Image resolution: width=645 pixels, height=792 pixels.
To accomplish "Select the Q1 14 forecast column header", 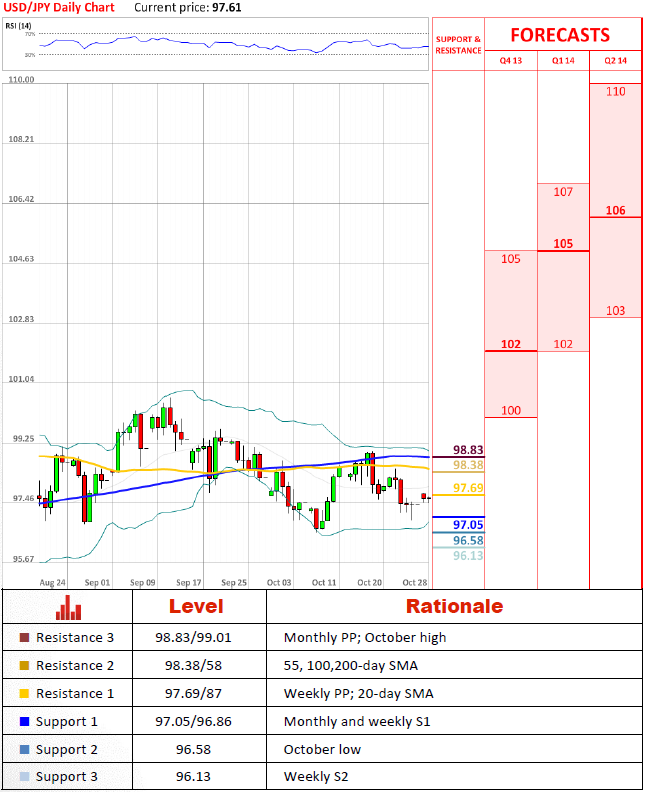I will click(x=563, y=61).
